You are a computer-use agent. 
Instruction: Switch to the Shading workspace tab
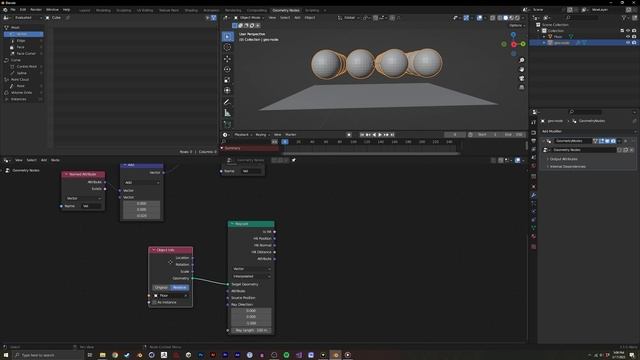tap(191, 10)
